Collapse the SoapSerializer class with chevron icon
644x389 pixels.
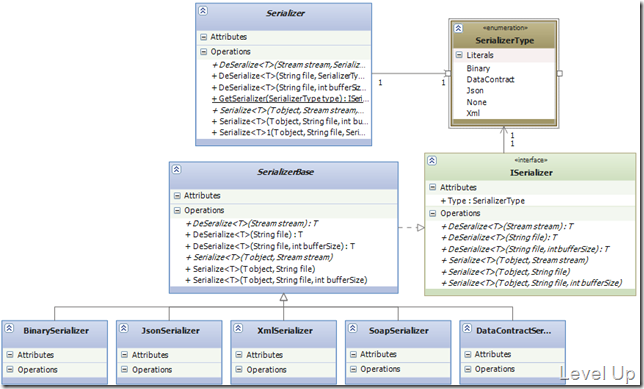[353, 328]
